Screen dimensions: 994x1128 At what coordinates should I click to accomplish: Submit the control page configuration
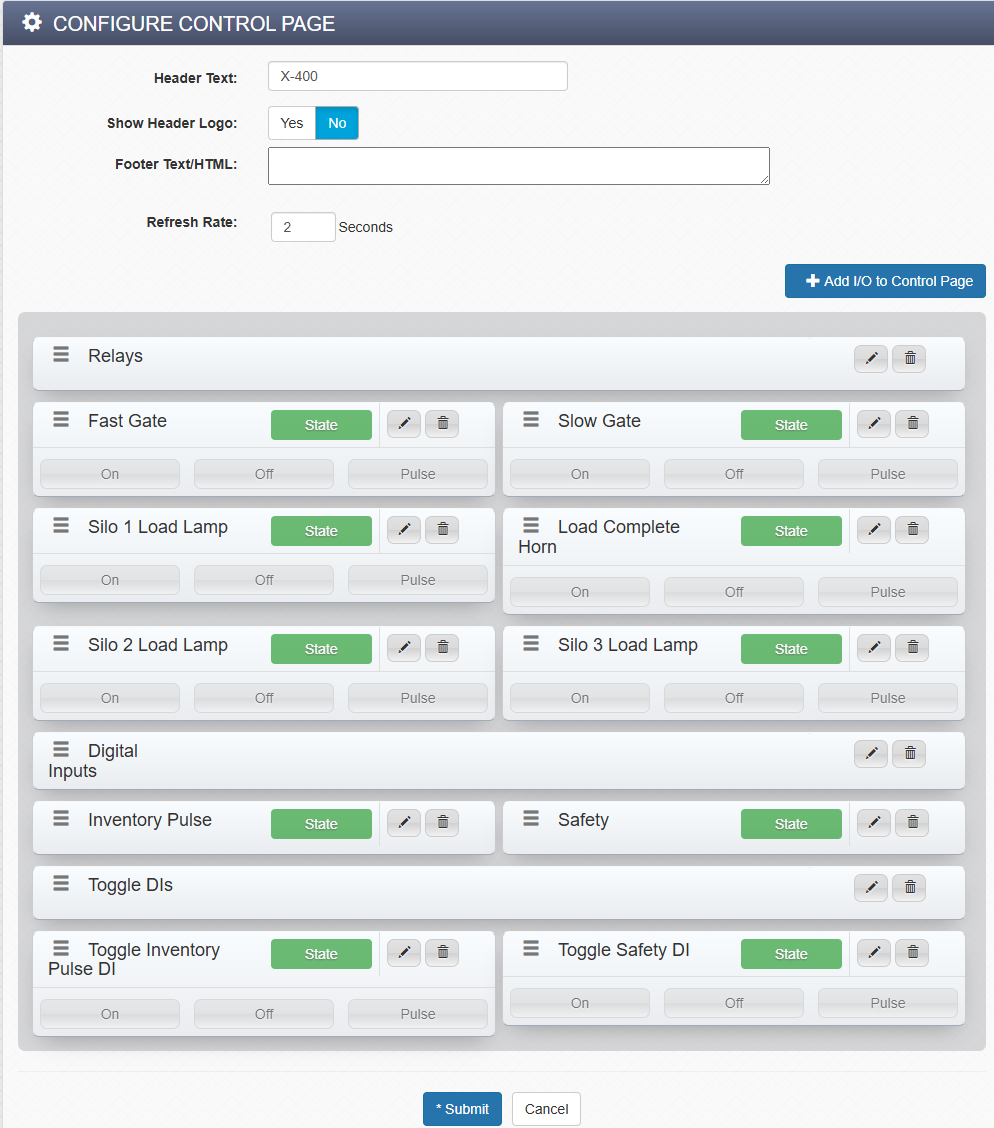462,1109
